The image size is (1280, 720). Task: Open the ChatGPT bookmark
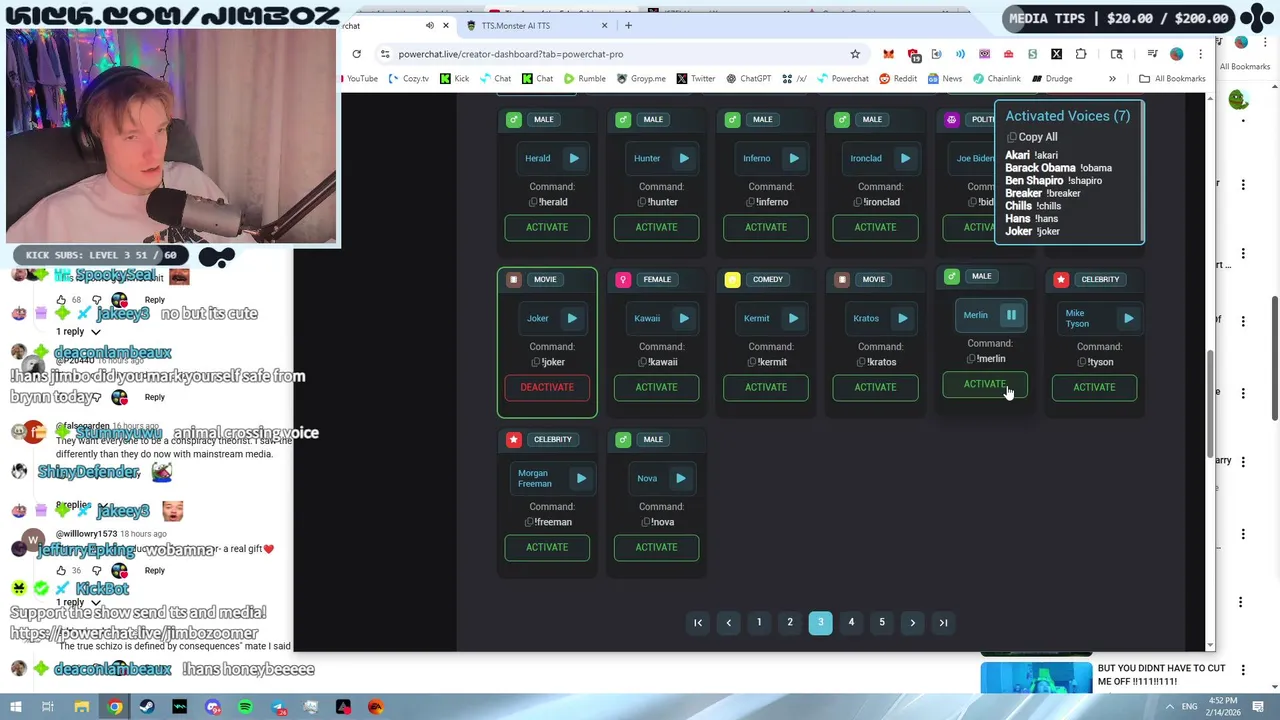pos(748,79)
